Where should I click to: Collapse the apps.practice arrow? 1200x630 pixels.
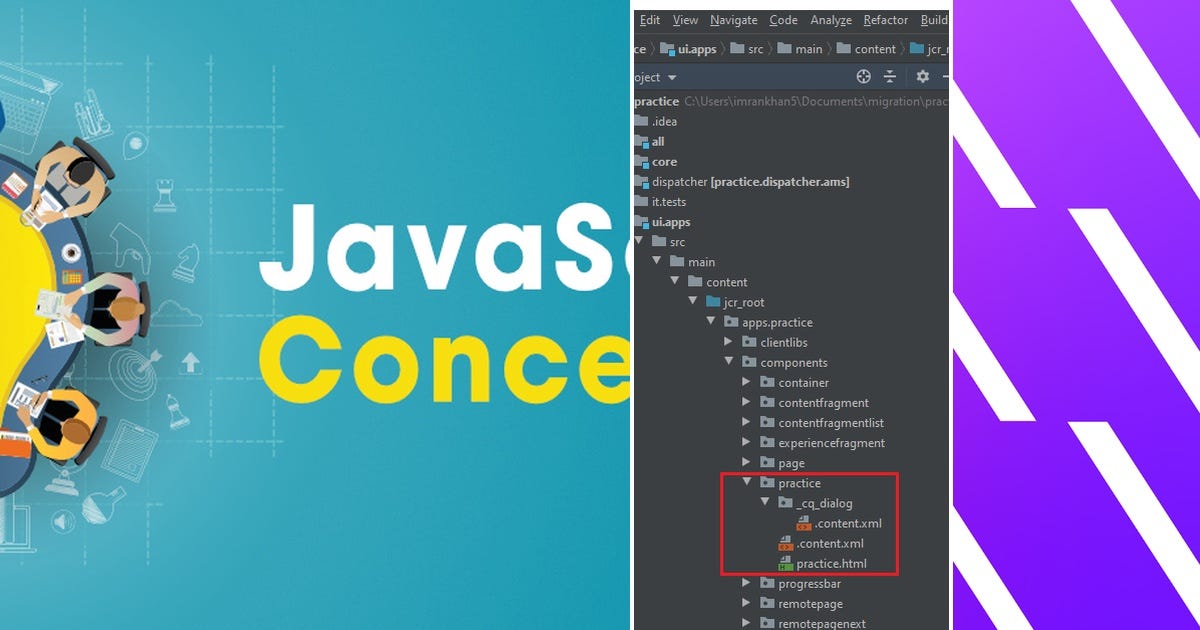point(711,322)
